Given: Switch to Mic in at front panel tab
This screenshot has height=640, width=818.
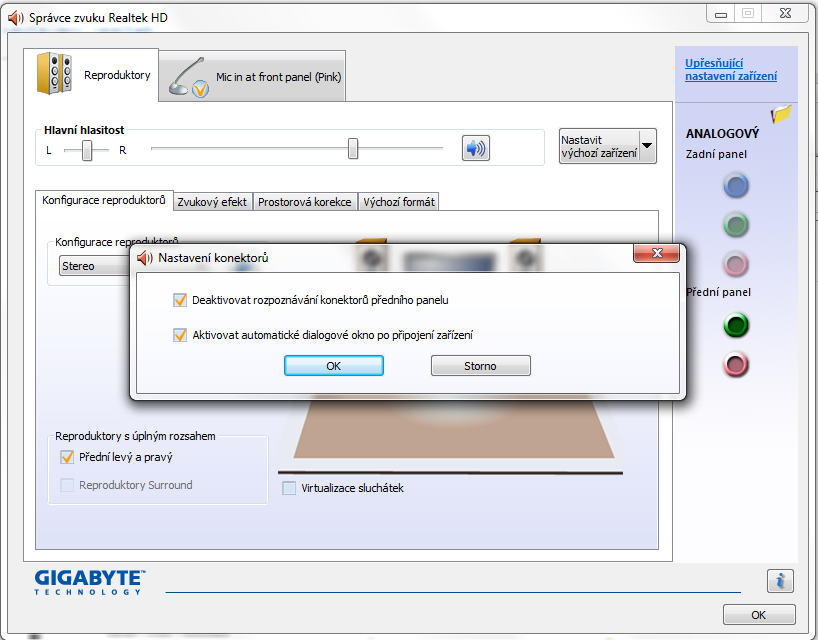Looking at the screenshot, I should pos(252,77).
